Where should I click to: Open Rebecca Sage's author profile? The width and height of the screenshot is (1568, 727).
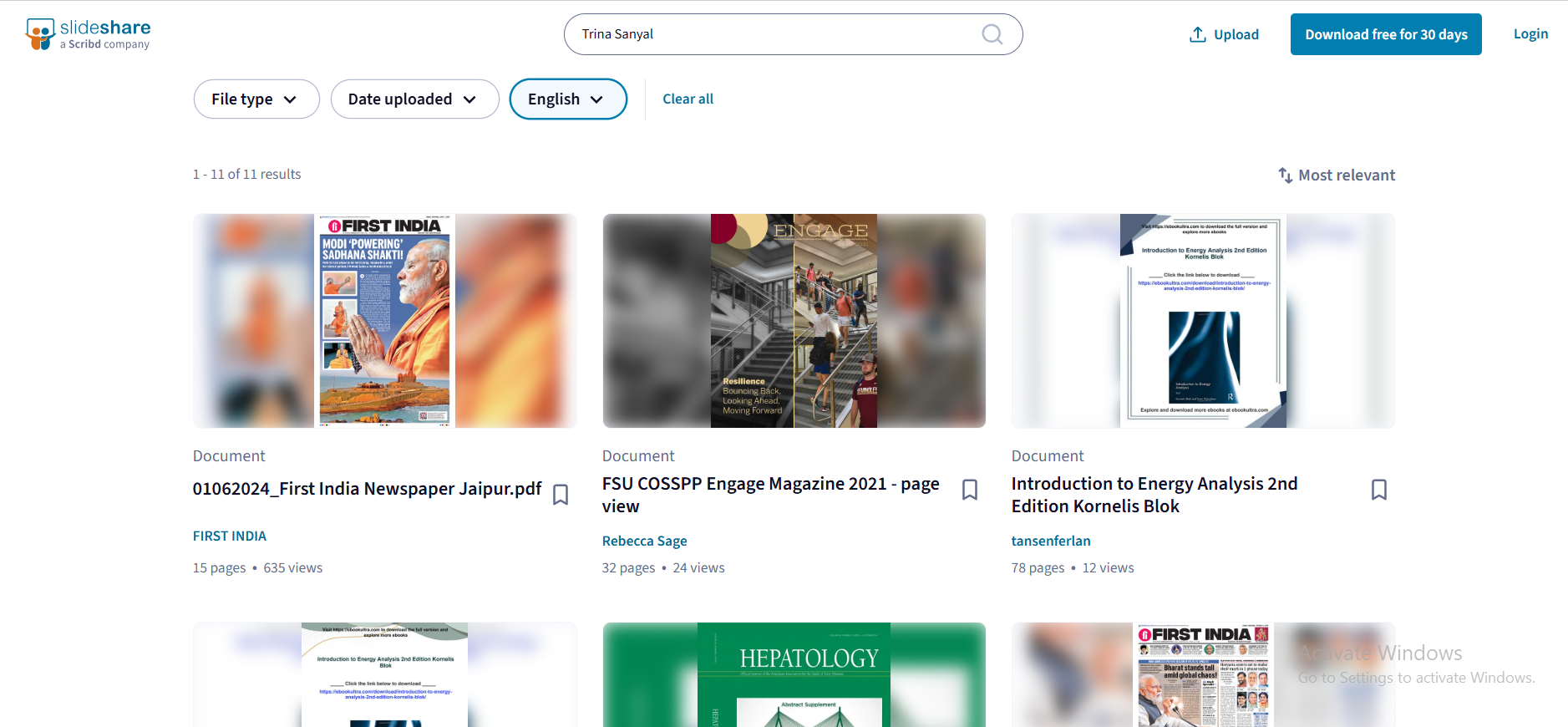[x=644, y=541]
